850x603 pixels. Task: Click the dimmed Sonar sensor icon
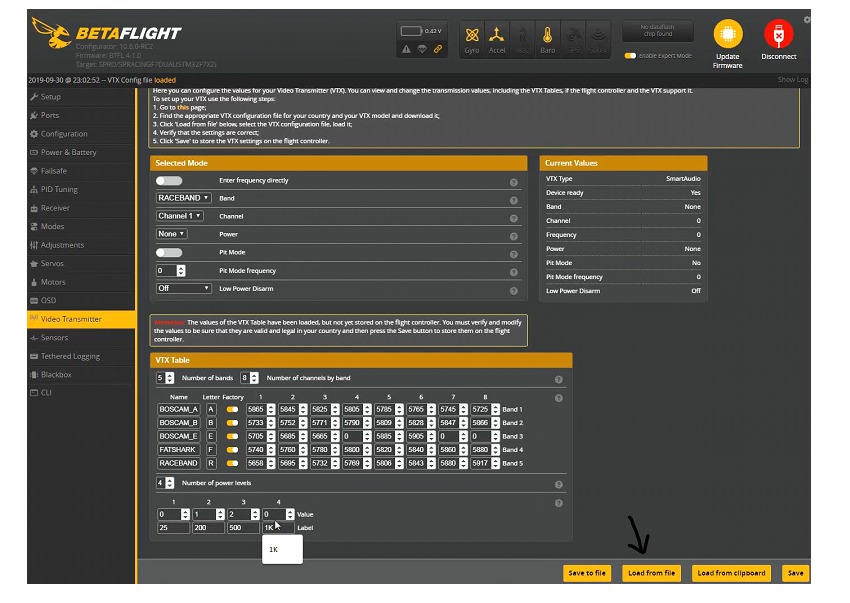point(598,35)
